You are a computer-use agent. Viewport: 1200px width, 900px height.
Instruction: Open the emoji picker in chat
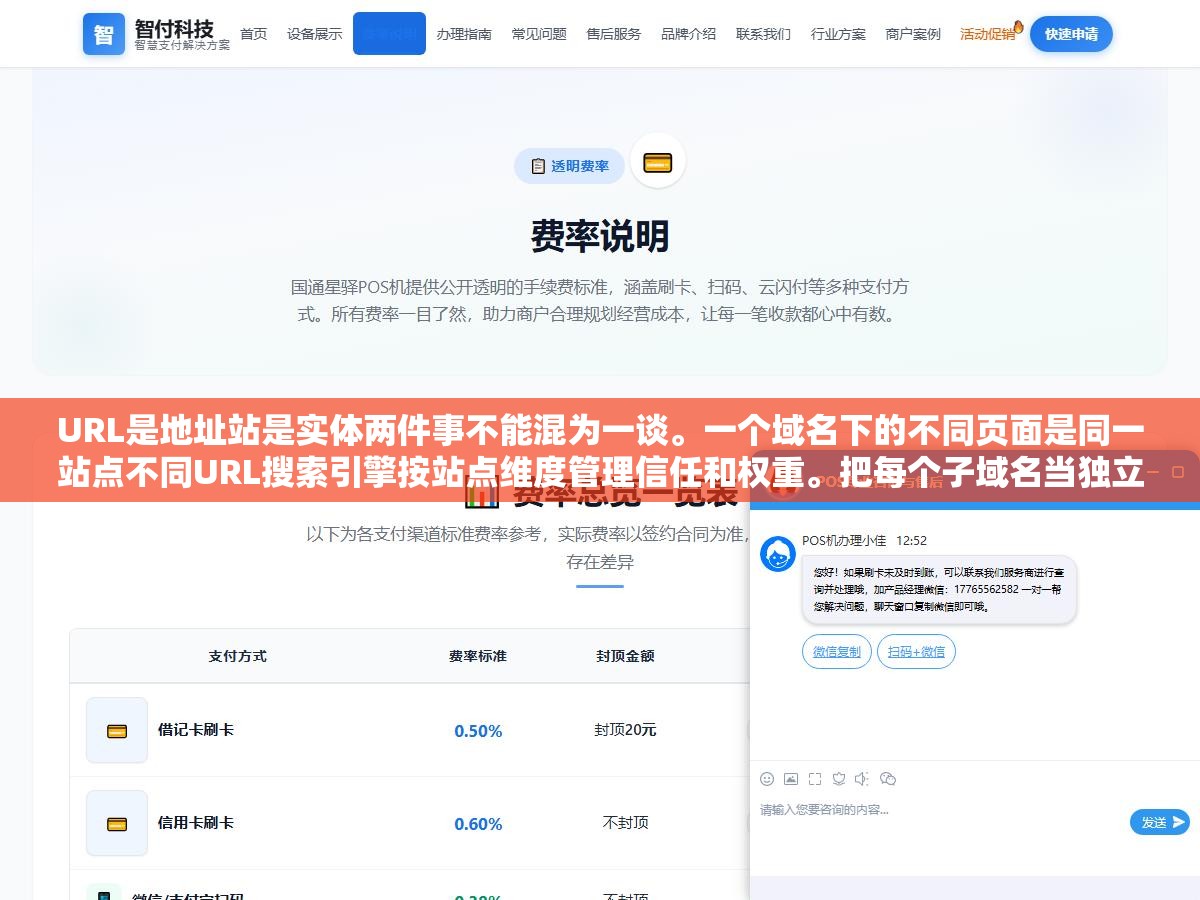tap(767, 779)
